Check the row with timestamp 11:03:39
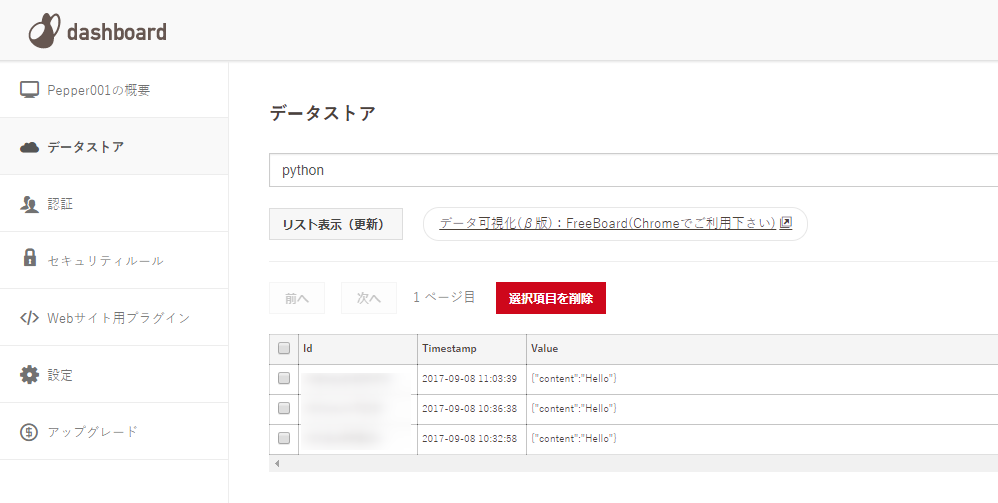The height and width of the screenshot is (503, 998). pyautogui.click(x=284, y=379)
